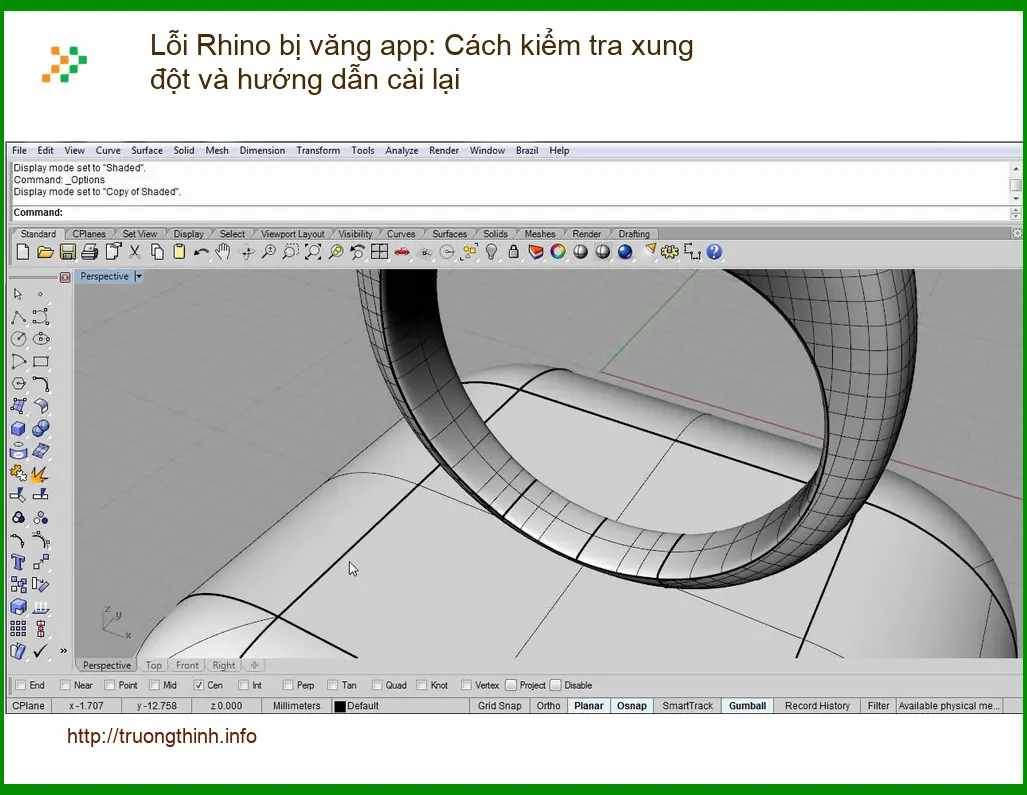Select the Text object tool
The width and height of the screenshot is (1027, 795).
pyautogui.click(x=18, y=563)
